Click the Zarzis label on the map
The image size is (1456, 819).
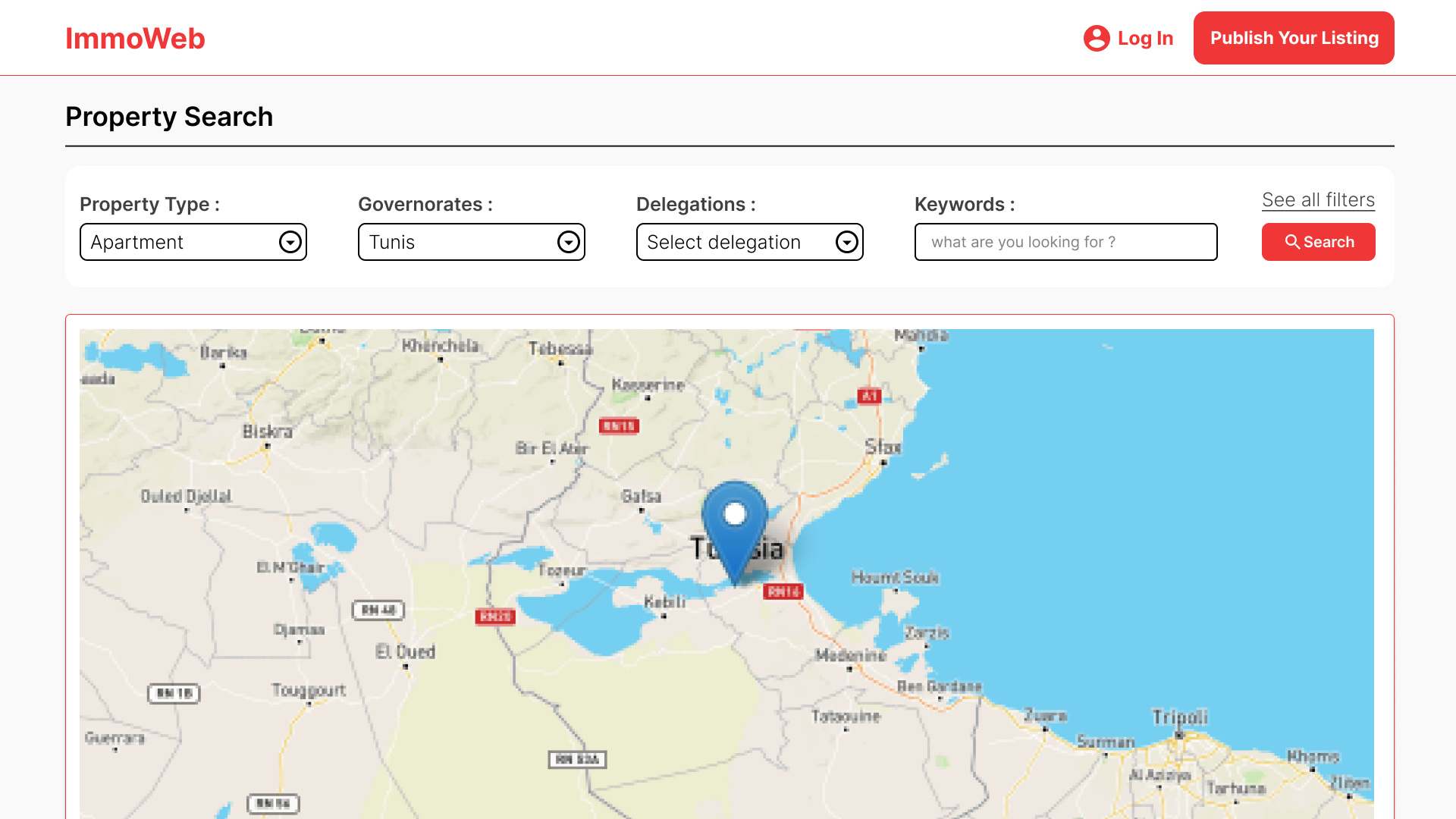[927, 632]
